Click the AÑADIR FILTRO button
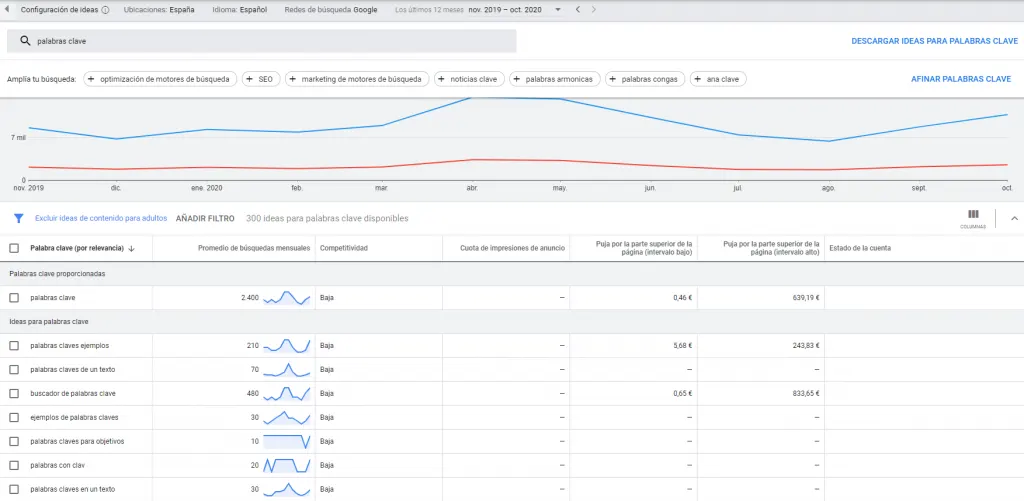 tap(205, 217)
